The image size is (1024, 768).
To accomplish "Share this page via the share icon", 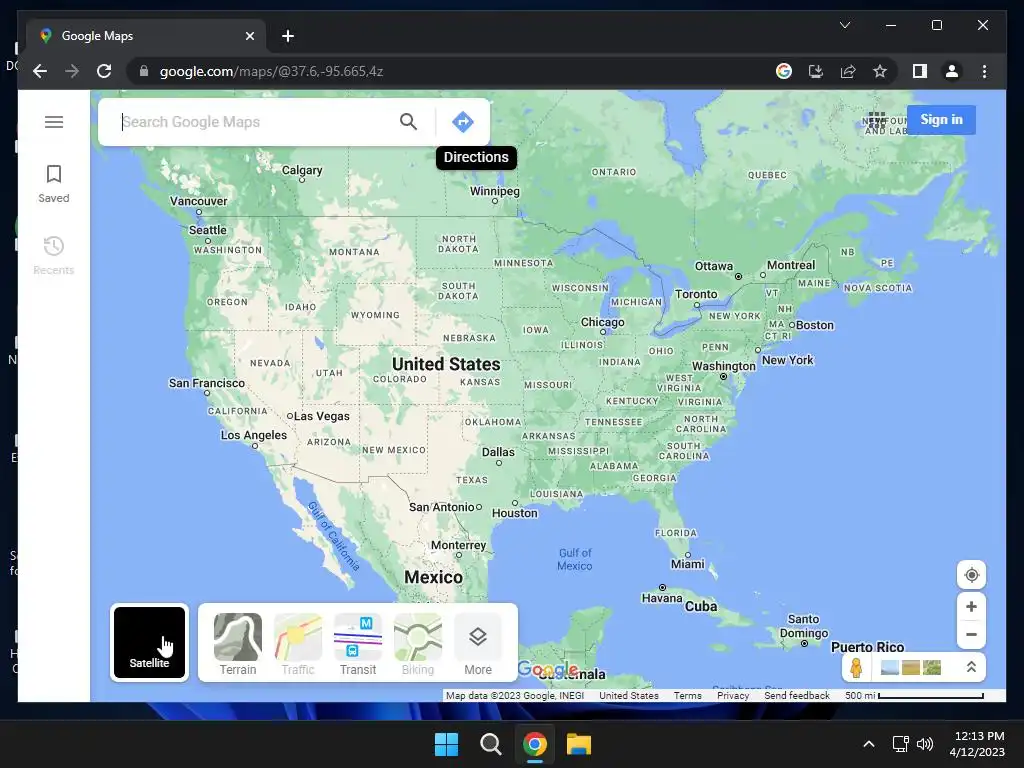I will click(x=848, y=71).
